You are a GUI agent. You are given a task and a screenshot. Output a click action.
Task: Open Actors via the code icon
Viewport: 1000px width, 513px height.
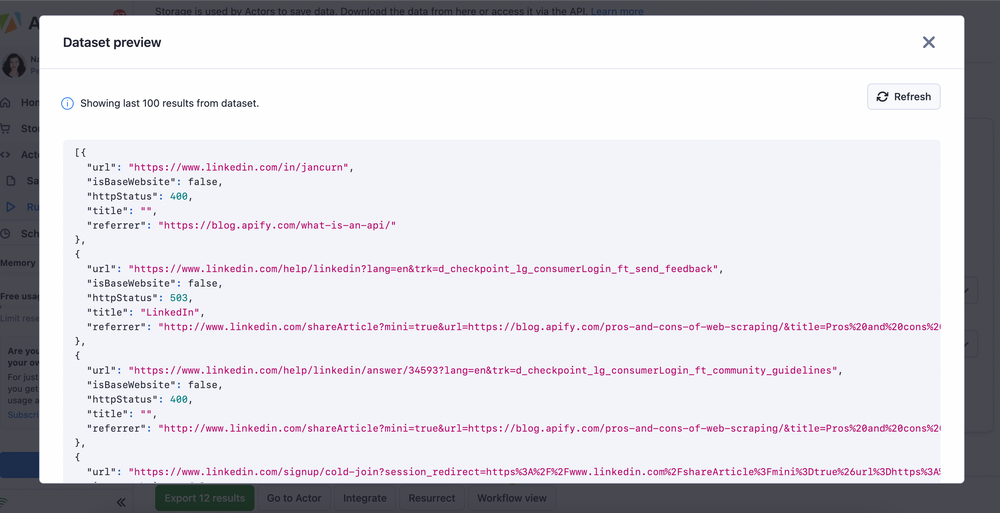point(6,154)
